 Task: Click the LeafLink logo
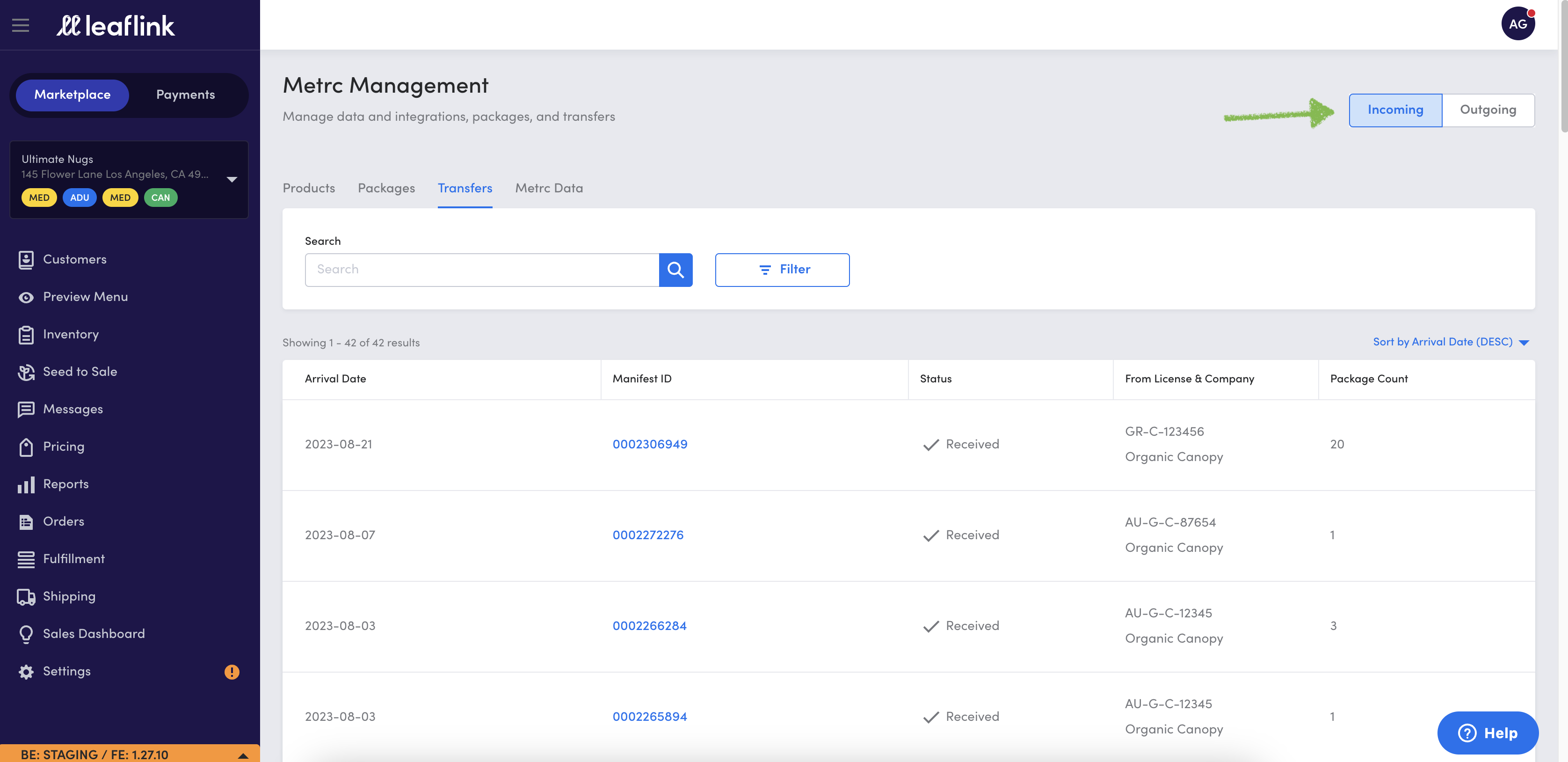pos(116,26)
